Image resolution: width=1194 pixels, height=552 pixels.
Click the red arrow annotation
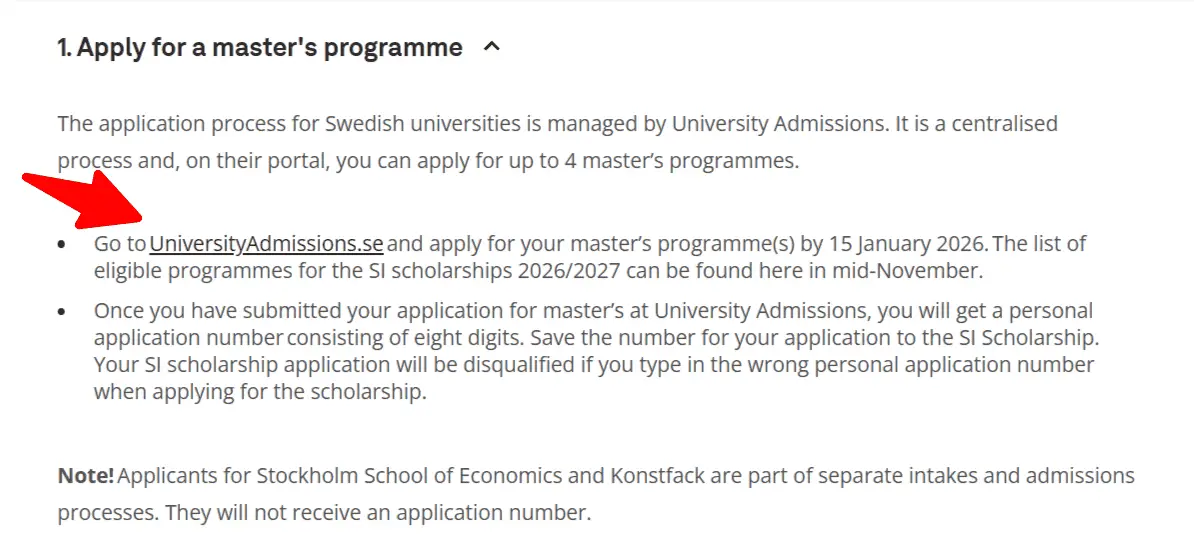84,201
